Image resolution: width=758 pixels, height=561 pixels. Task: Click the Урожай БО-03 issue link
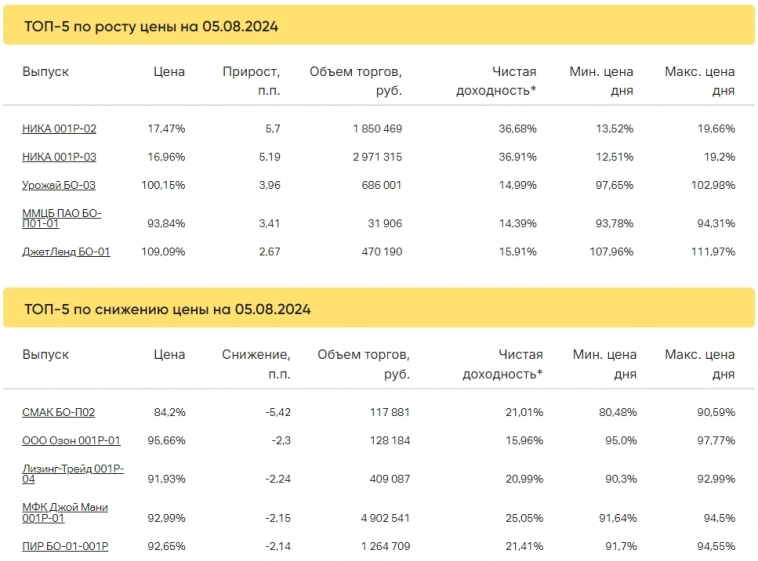(59, 185)
